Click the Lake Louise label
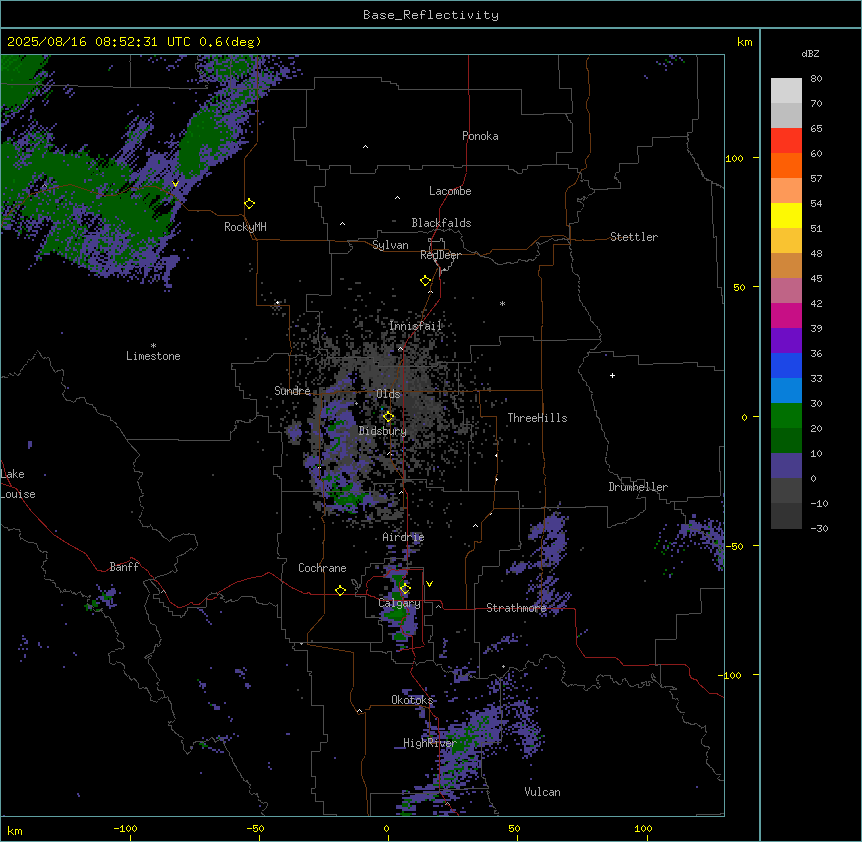 [18, 484]
